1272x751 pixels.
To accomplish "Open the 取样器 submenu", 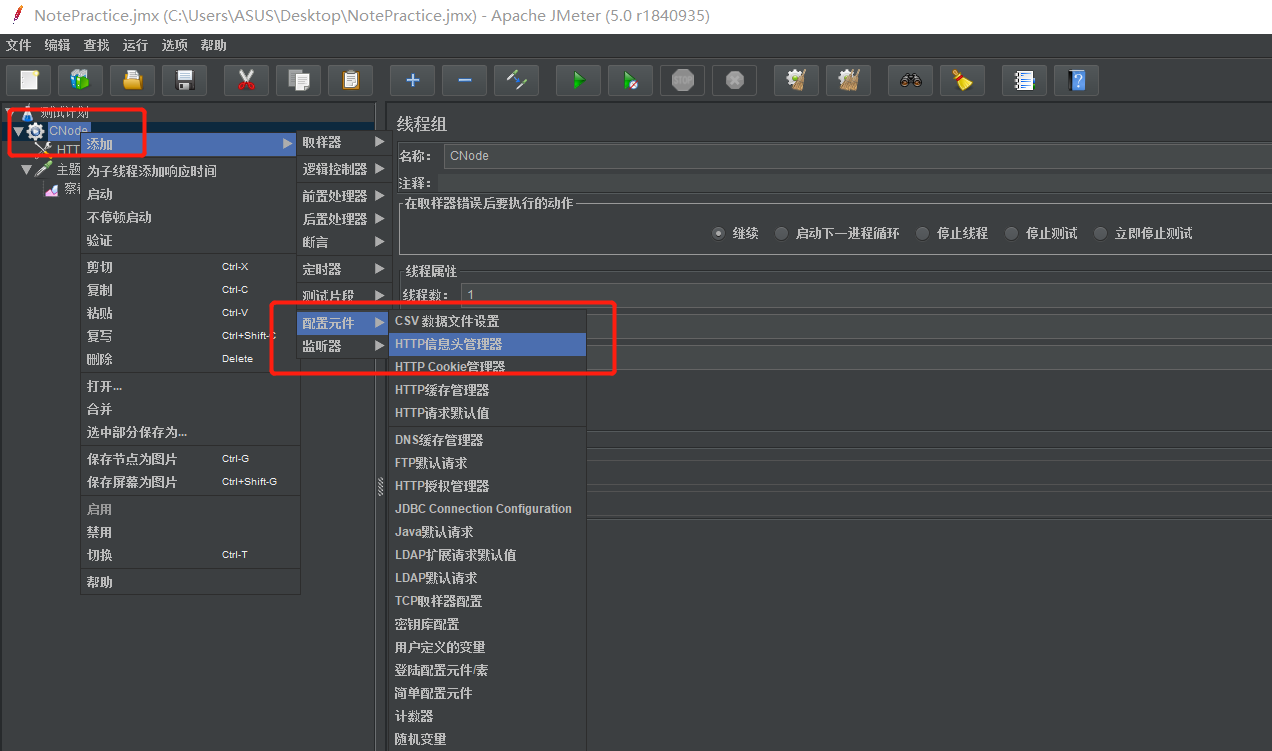I will point(343,143).
